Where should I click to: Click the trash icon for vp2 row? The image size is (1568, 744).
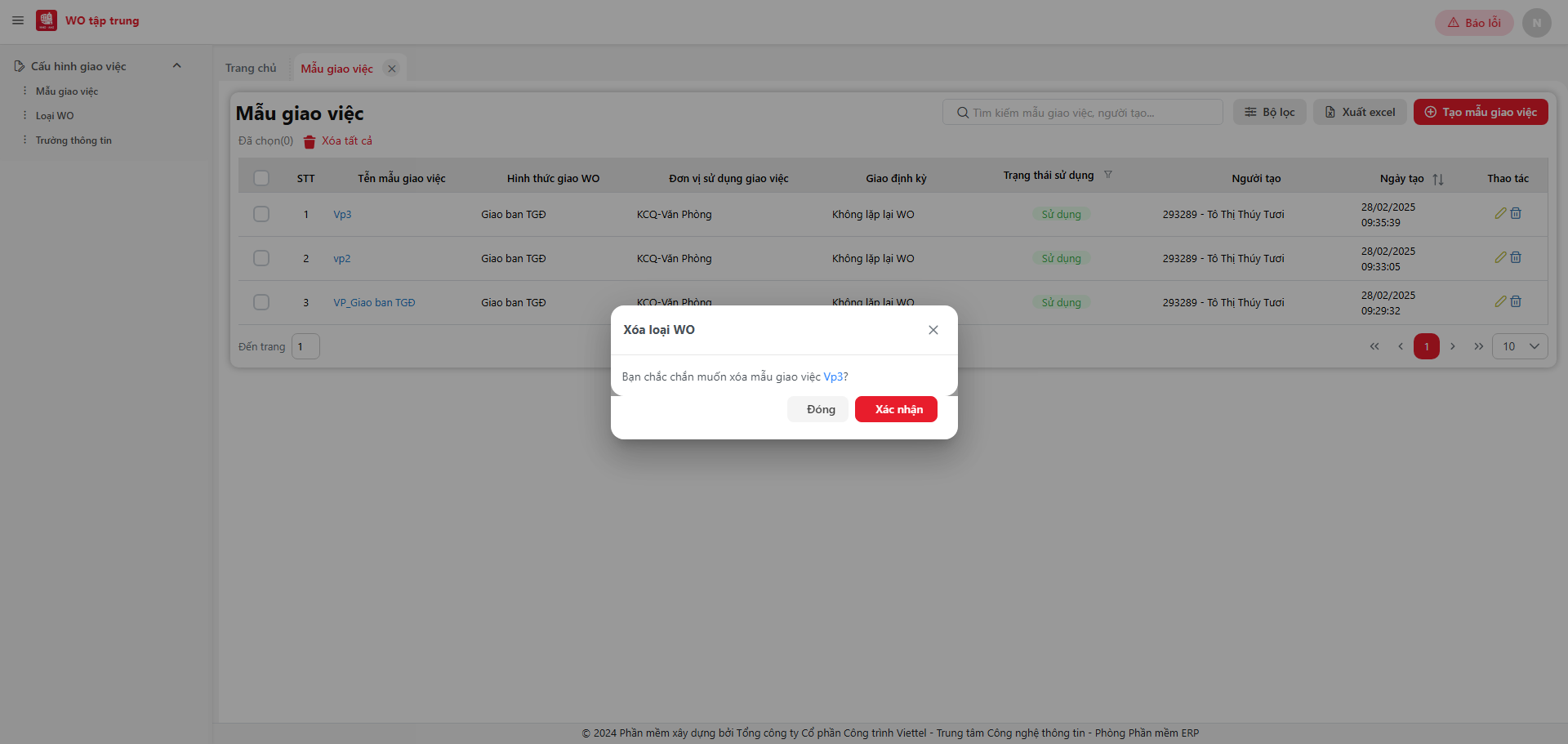coord(1516,257)
